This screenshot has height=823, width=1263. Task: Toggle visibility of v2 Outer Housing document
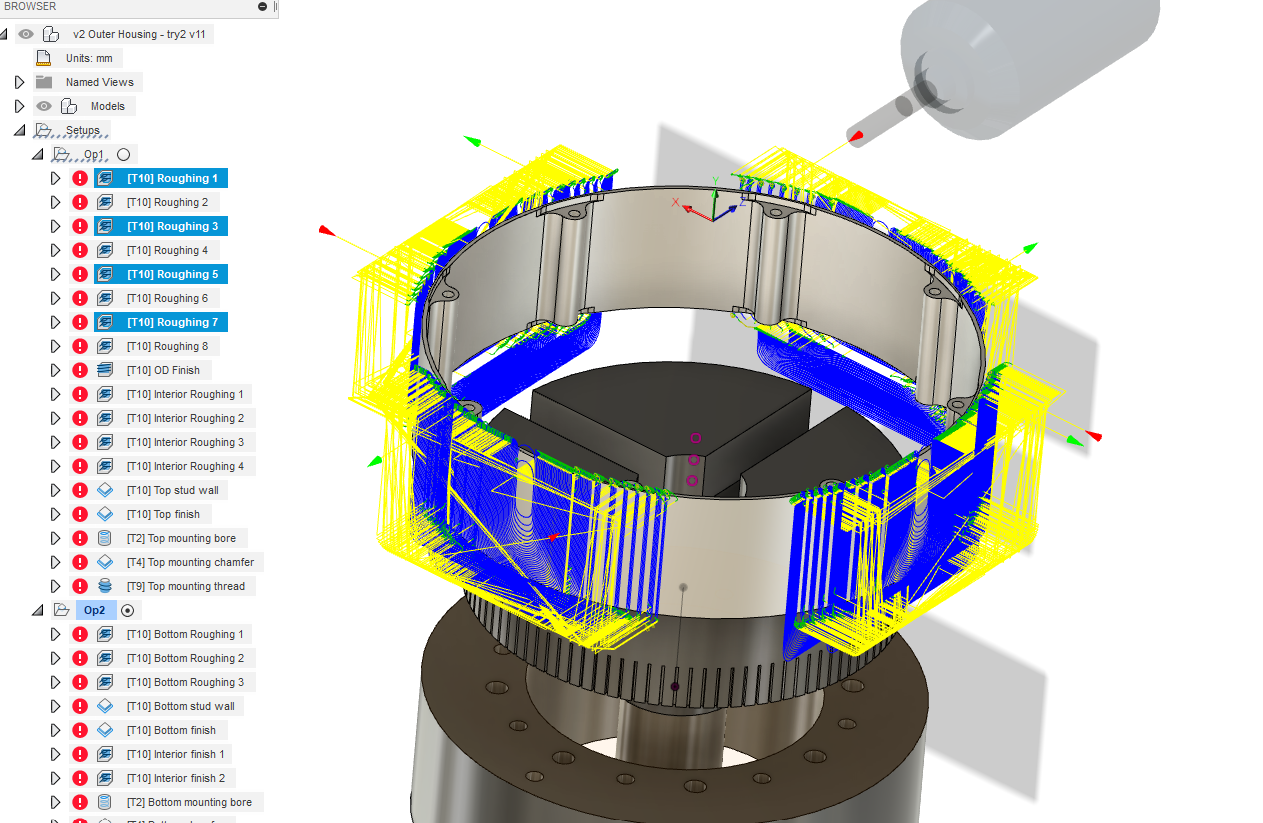(x=26, y=34)
